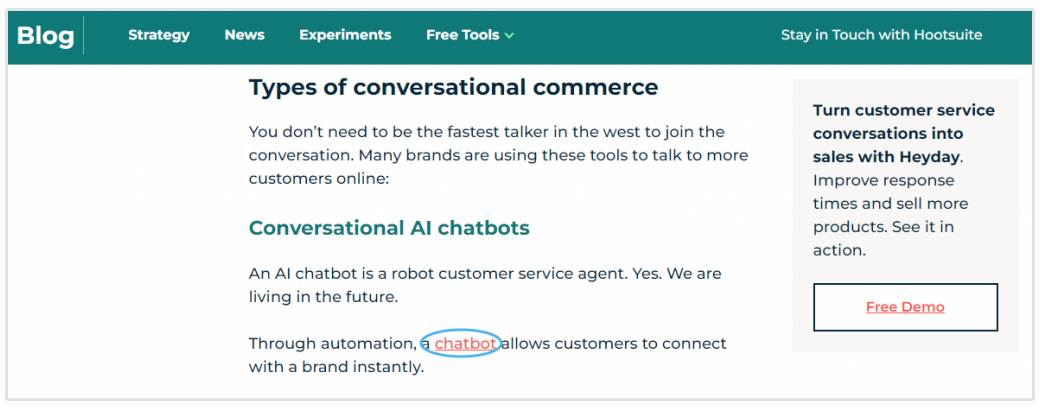Screen dimensions: 1040x410
Task: Select the Experiments nav item
Action: pyautogui.click(x=345, y=35)
